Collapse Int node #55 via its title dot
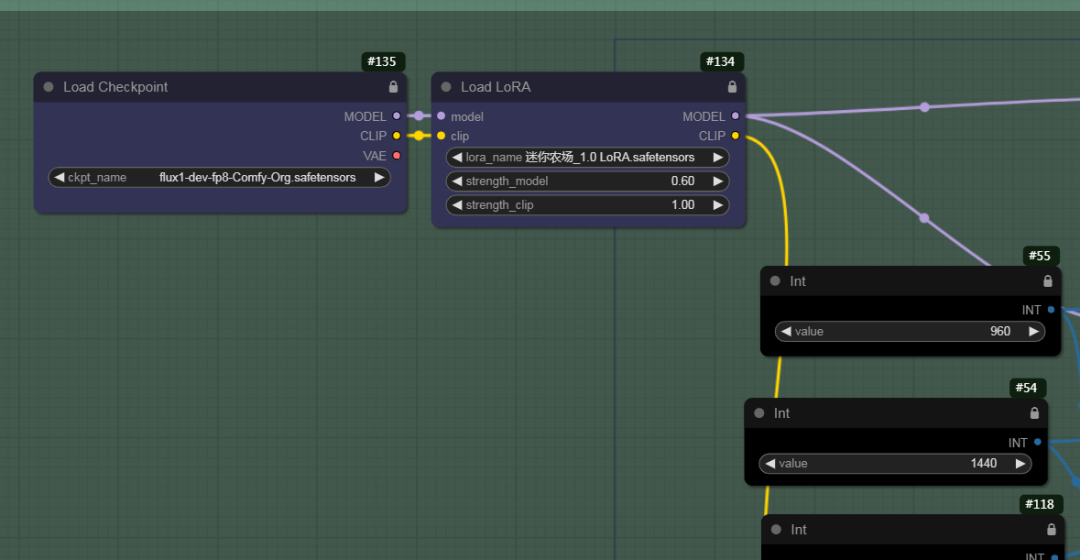1080x560 pixels. pyautogui.click(x=775, y=281)
